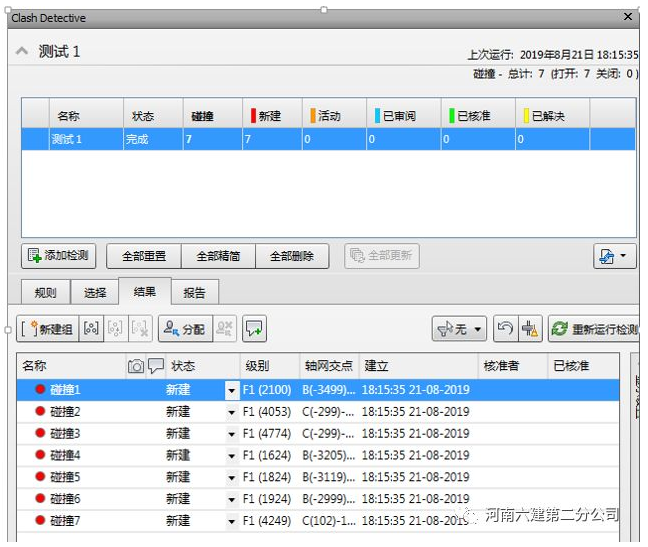
Task: Click the 新建组 new group icon button
Action: pos(47,329)
